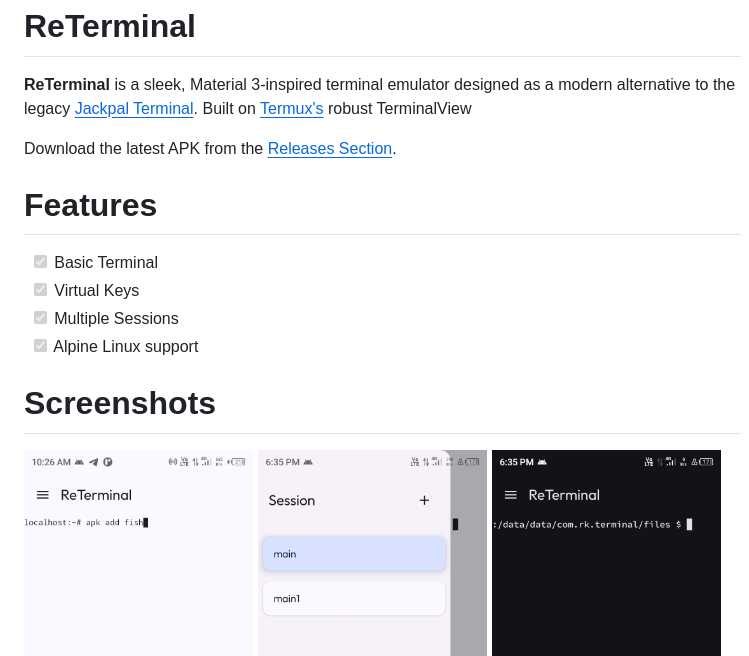Click the Basic Terminal label text
The width and height of the screenshot is (749, 656).
click(x=106, y=262)
